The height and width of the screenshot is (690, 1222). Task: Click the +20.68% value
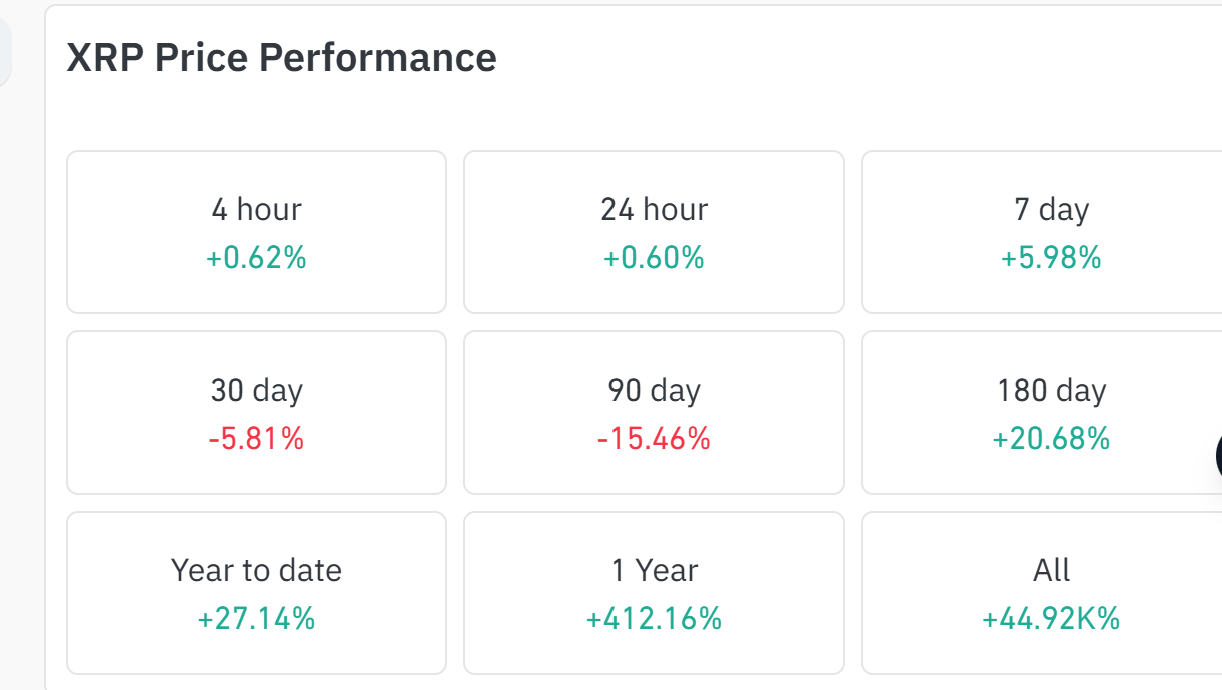[1051, 438]
